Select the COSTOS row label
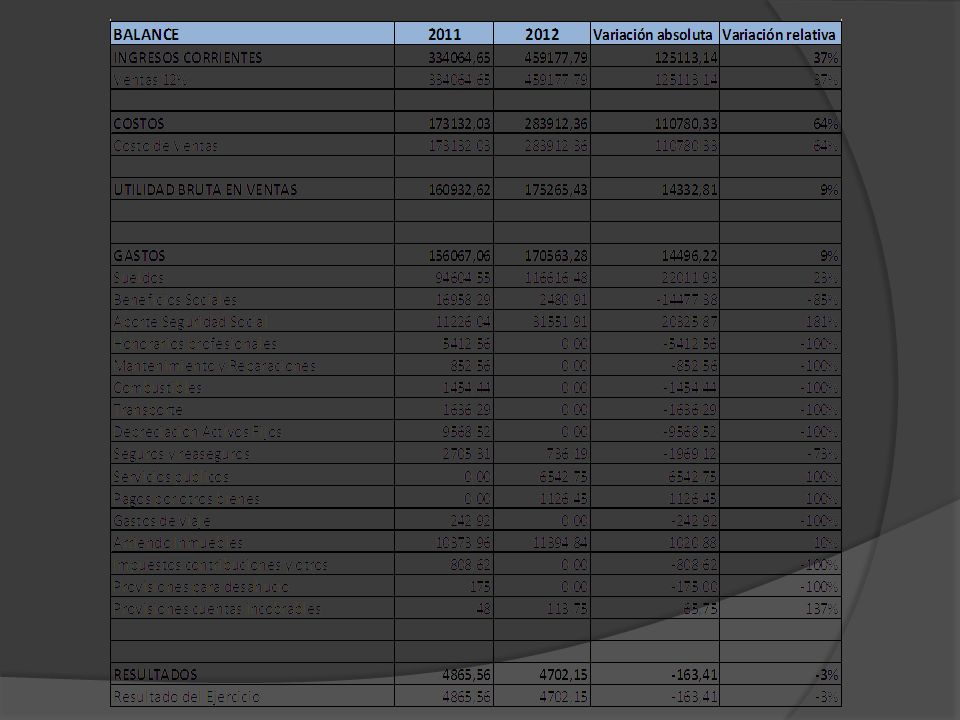Screen dimensions: 960x720 click(x=139, y=124)
